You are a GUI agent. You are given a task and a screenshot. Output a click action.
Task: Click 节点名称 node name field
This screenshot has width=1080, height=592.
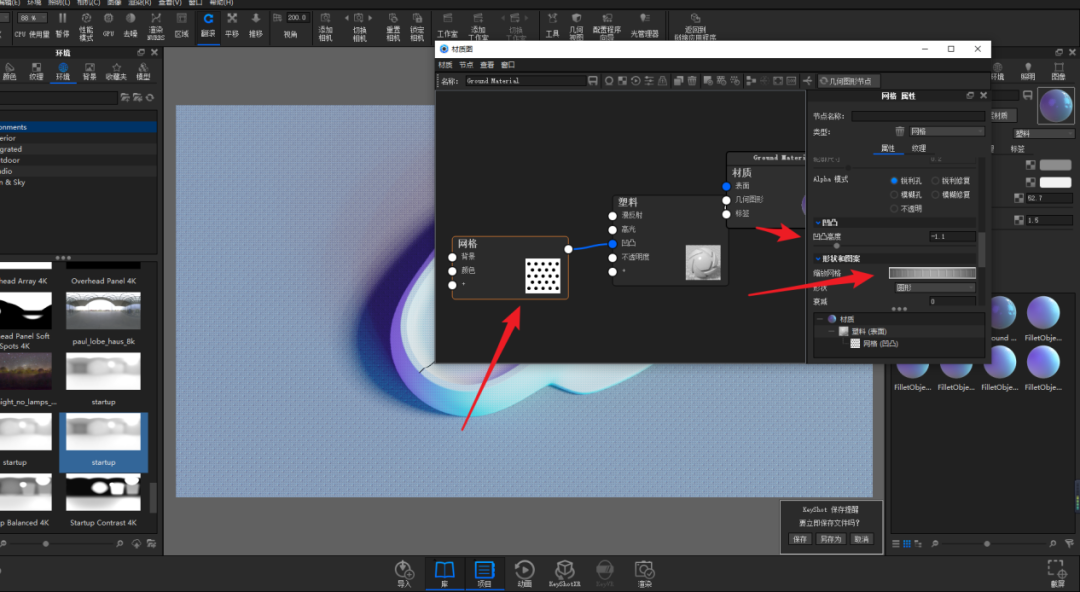click(x=918, y=116)
